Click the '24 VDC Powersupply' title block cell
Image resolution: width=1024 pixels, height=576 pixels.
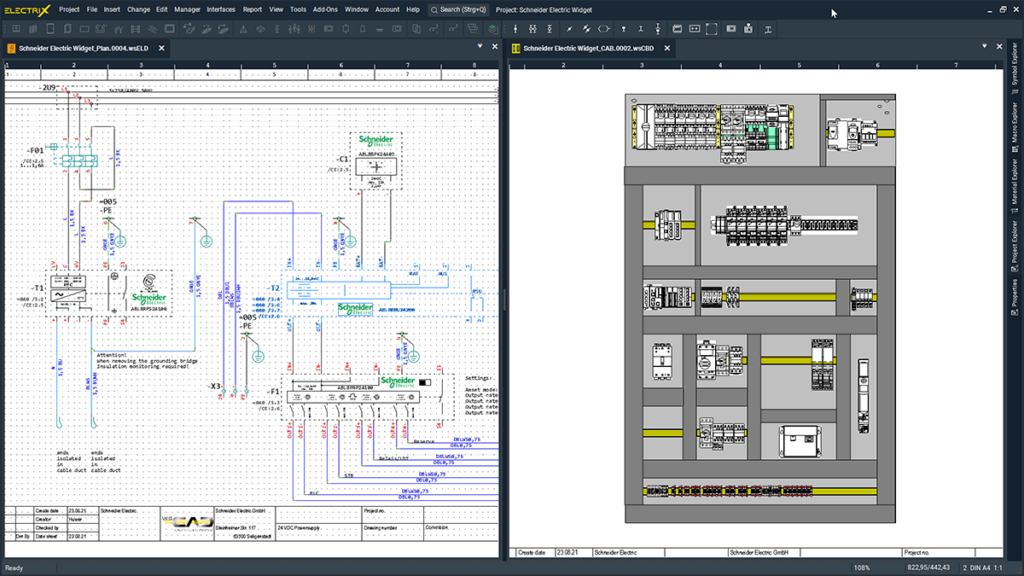[298, 528]
